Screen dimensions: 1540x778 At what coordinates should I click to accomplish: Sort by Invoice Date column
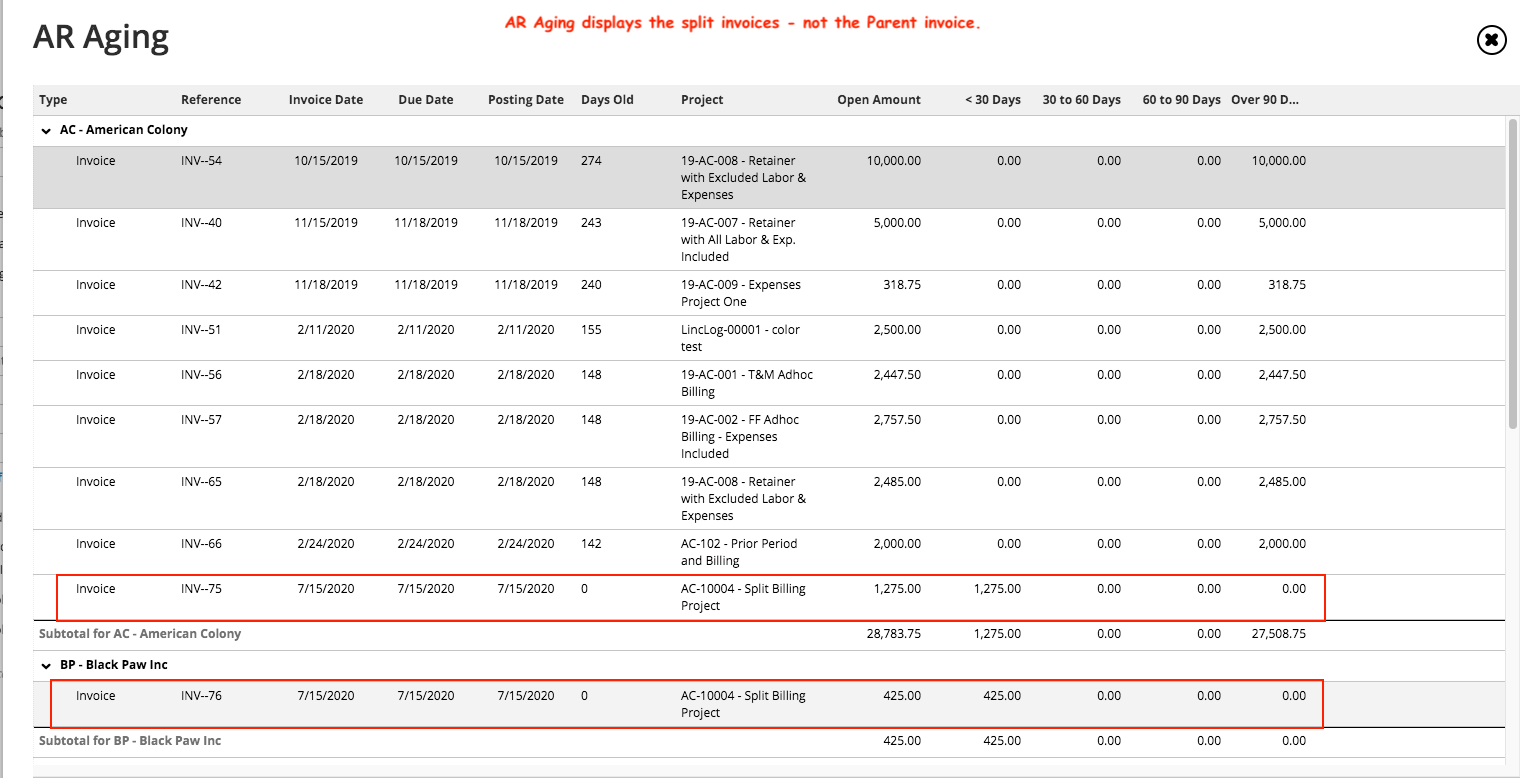326,100
